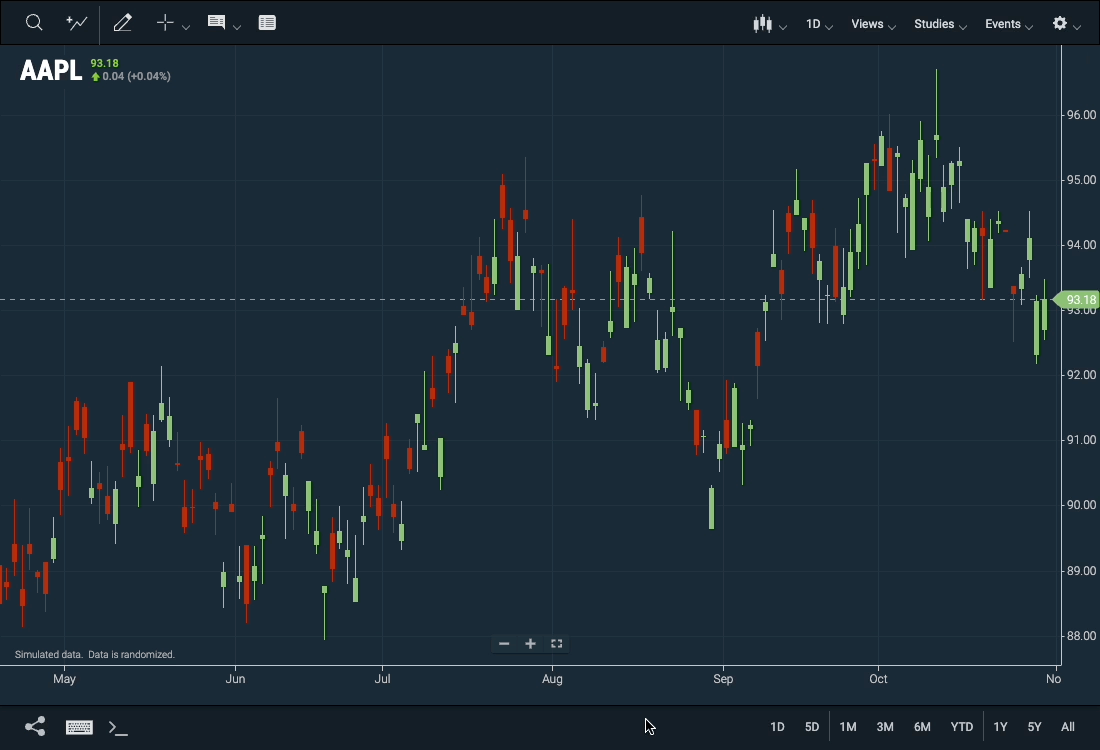
Task: Open the command line prompt icon
Action: (119, 728)
